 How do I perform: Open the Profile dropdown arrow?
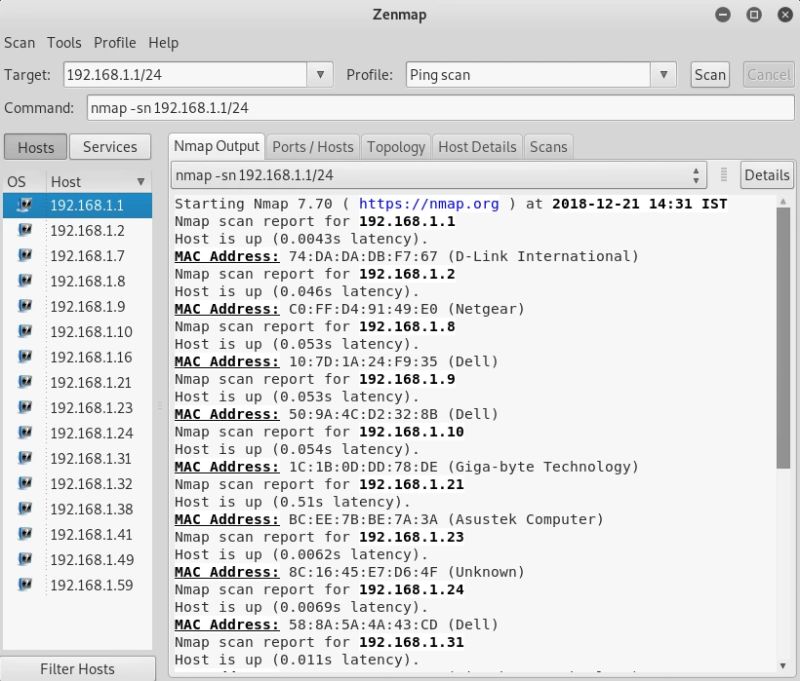coord(663,74)
